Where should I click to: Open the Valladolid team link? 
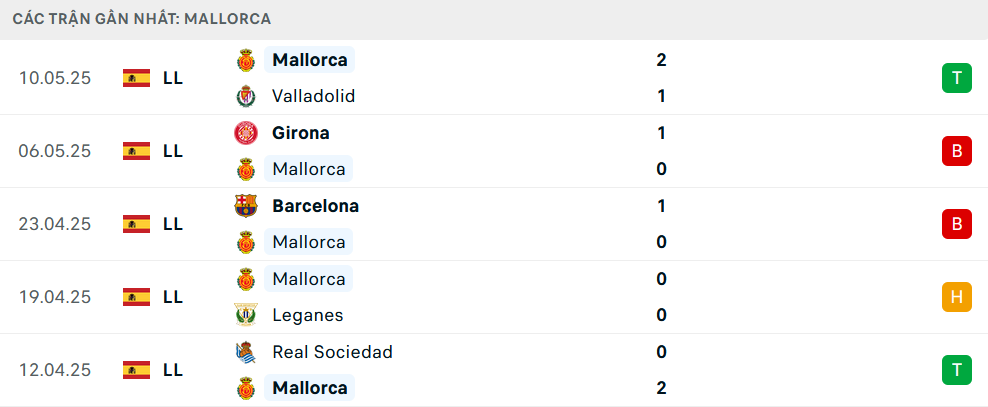click(314, 96)
